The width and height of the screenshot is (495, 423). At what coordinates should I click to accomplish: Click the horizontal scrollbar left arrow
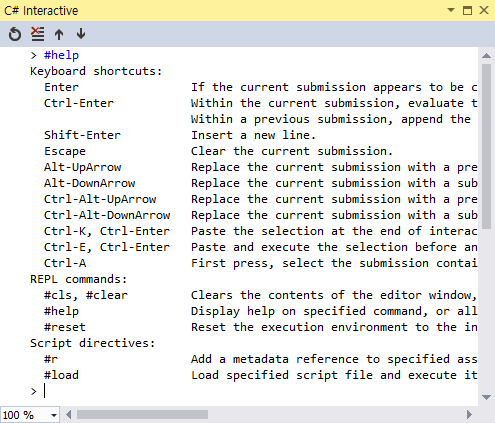tap(69, 415)
